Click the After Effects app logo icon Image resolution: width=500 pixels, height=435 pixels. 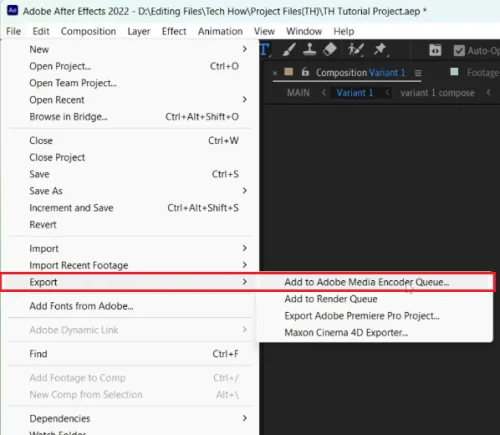click(12, 10)
